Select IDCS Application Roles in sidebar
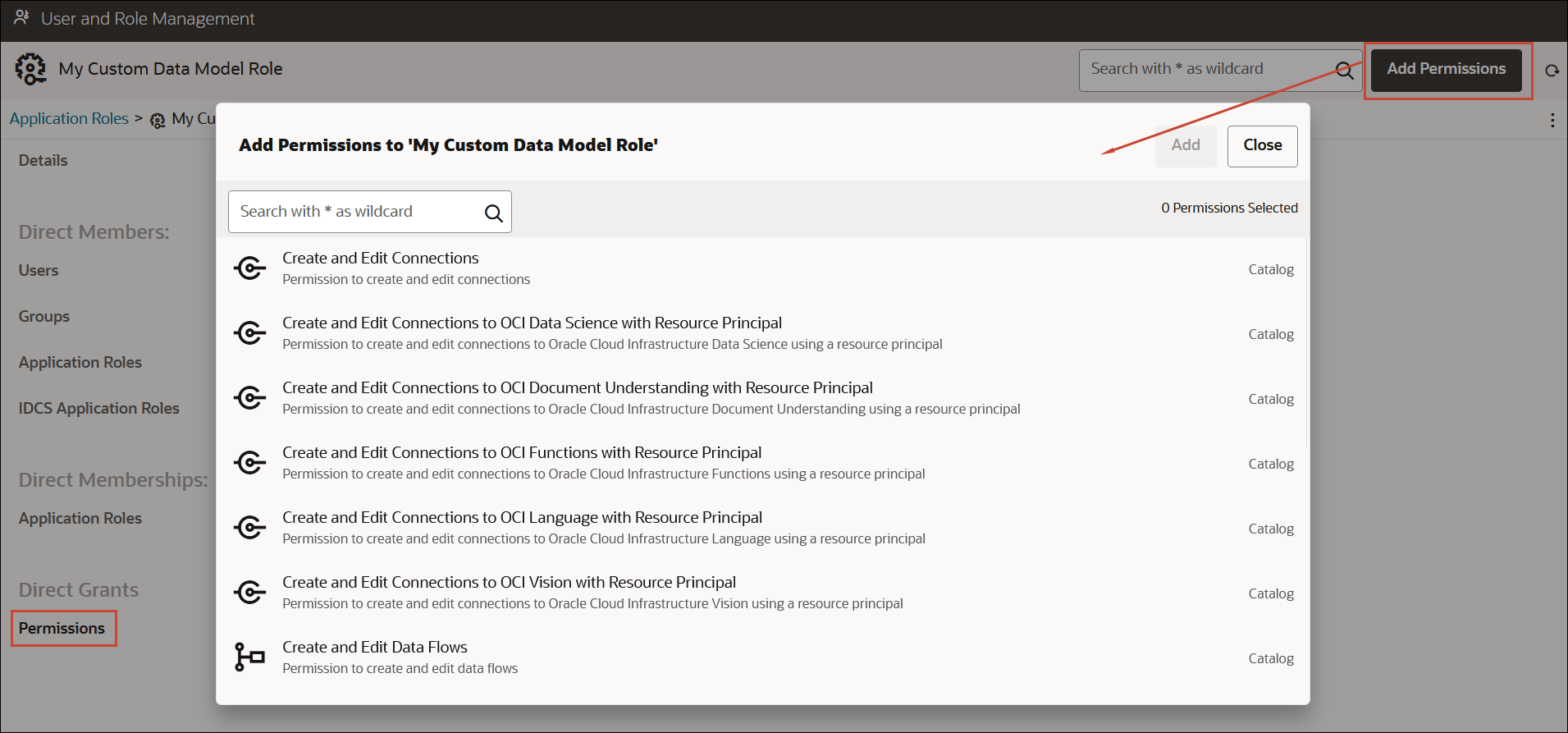The width and height of the screenshot is (1568, 733). point(98,408)
